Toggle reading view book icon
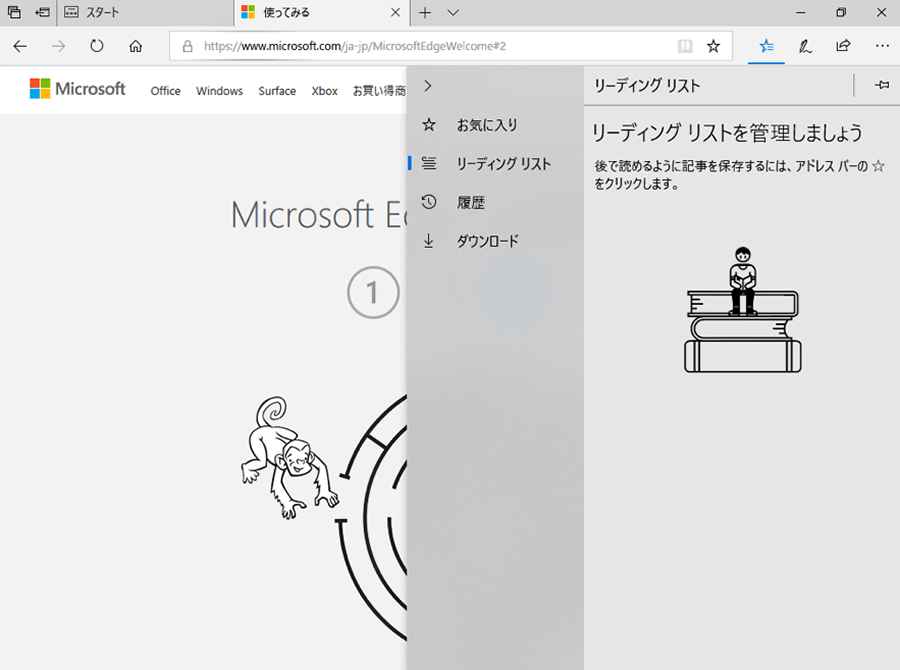Viewport: 900px width, 670px height. [x=685, y=46]
